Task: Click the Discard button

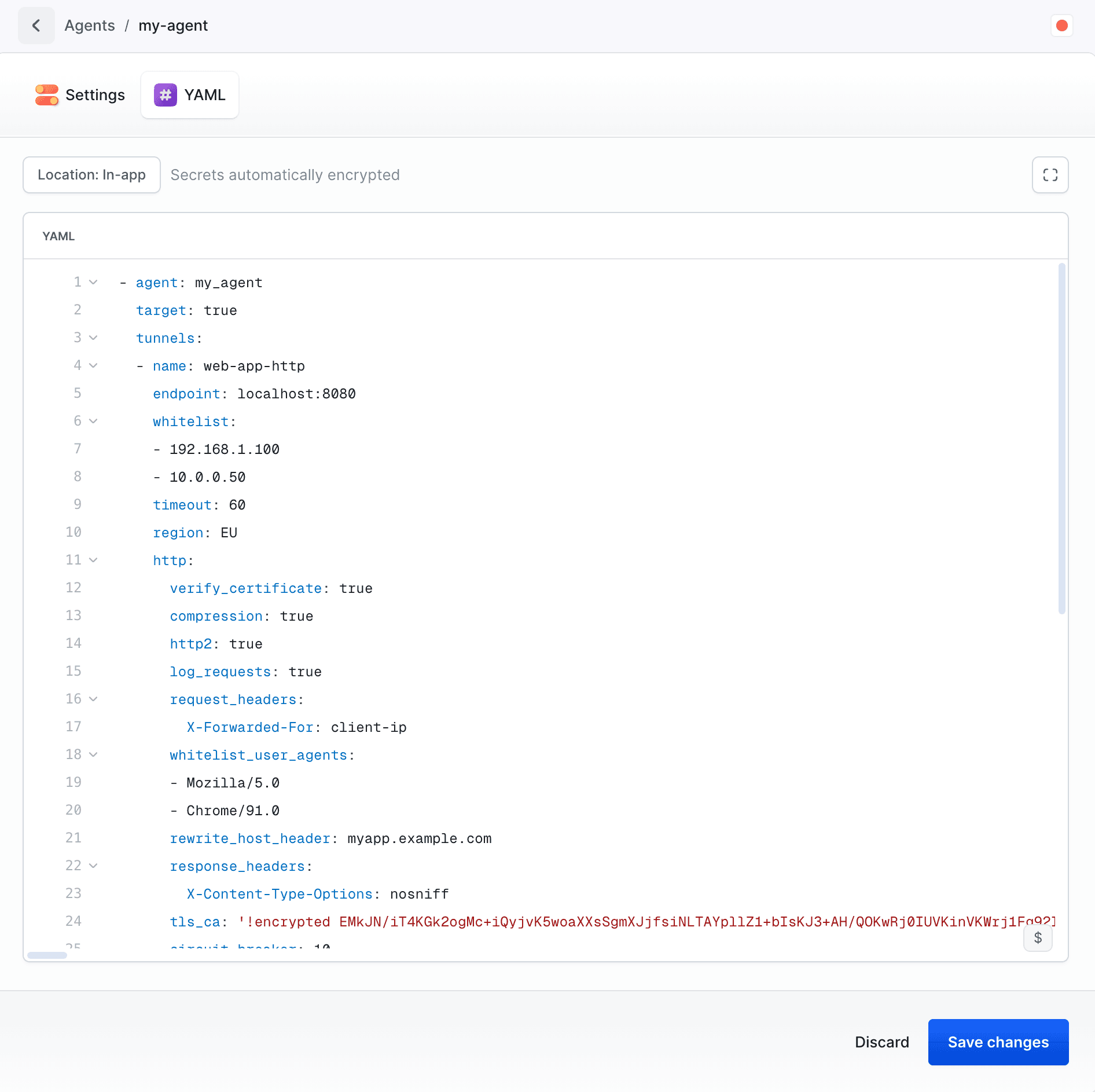Action: click(x=882, y=1042)
